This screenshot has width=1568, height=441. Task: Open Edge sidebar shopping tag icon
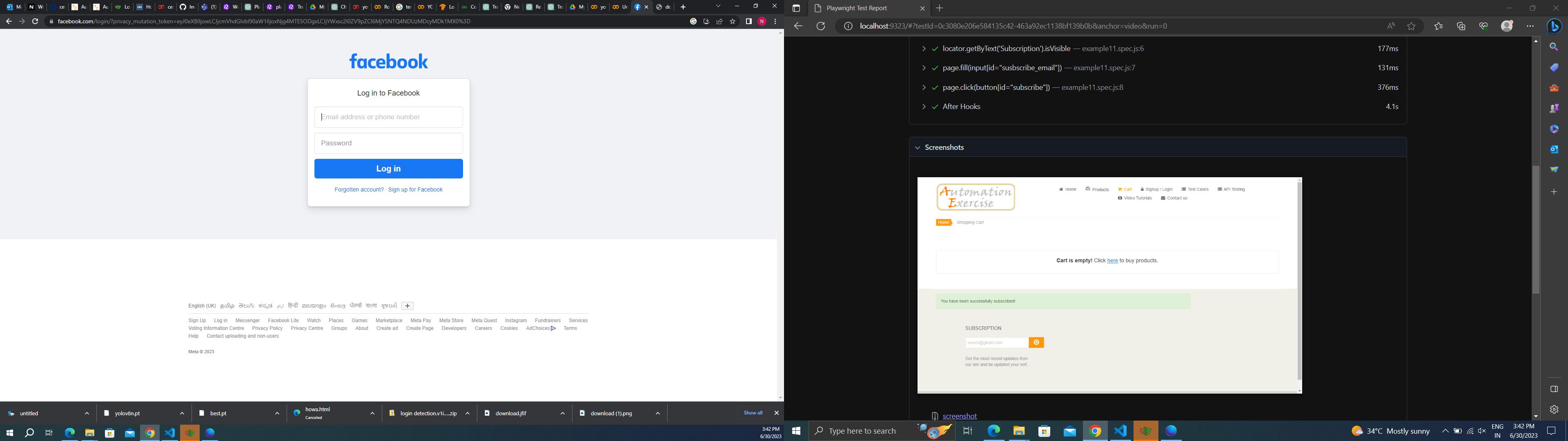1554,67
